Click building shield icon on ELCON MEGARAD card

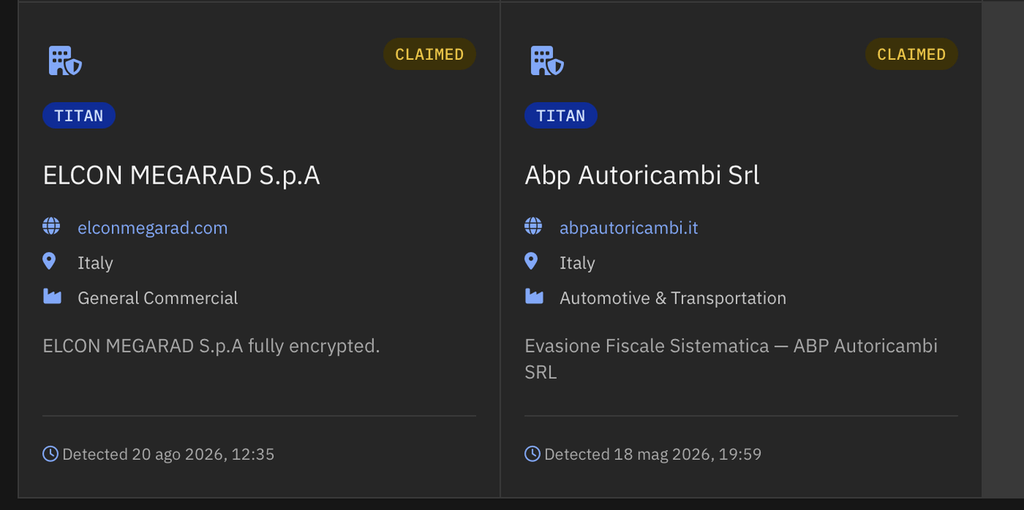(x=65, y=61)
